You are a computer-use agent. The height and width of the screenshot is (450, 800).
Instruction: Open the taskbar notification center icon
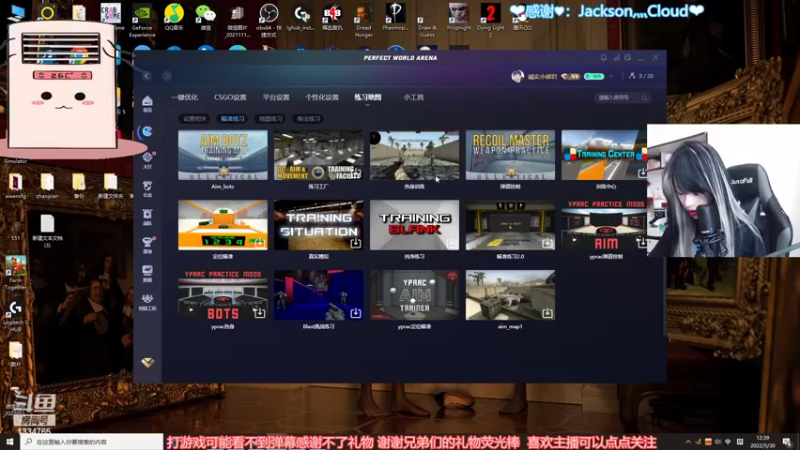(x=787, y=442)
